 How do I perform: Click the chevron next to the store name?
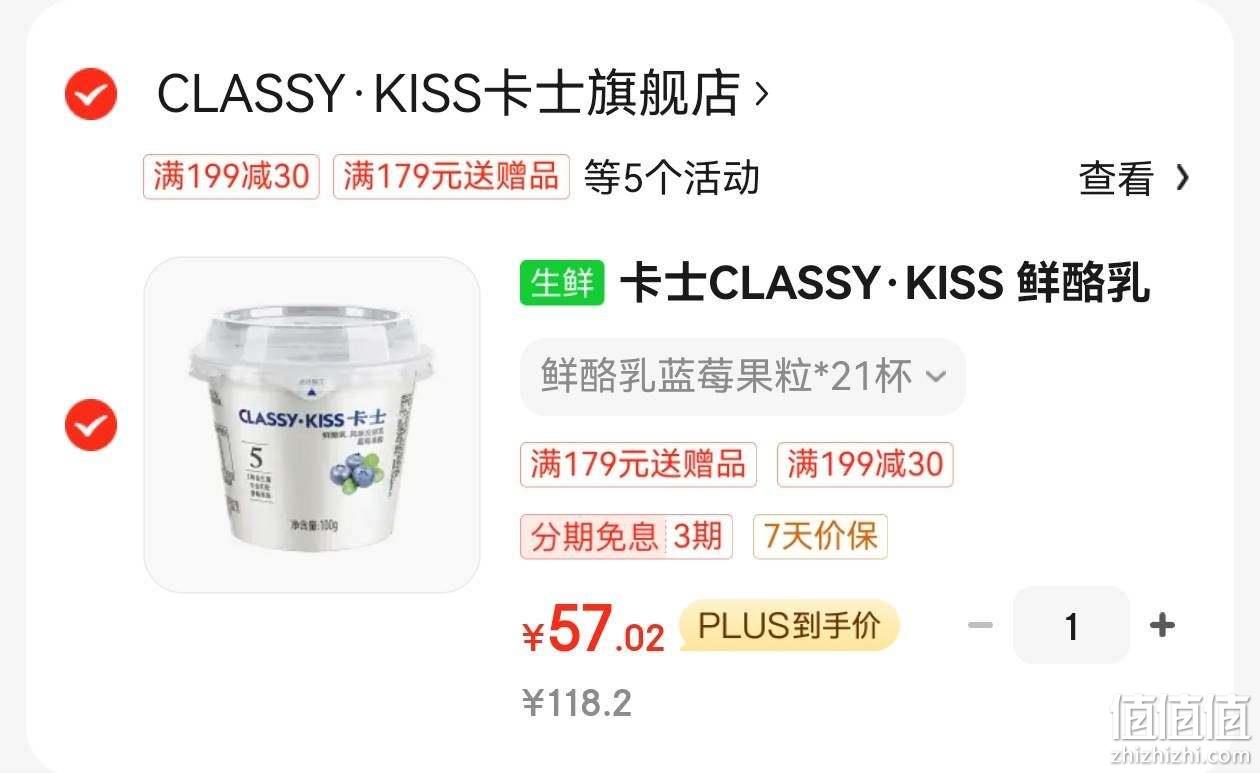[x=761, y=95]
